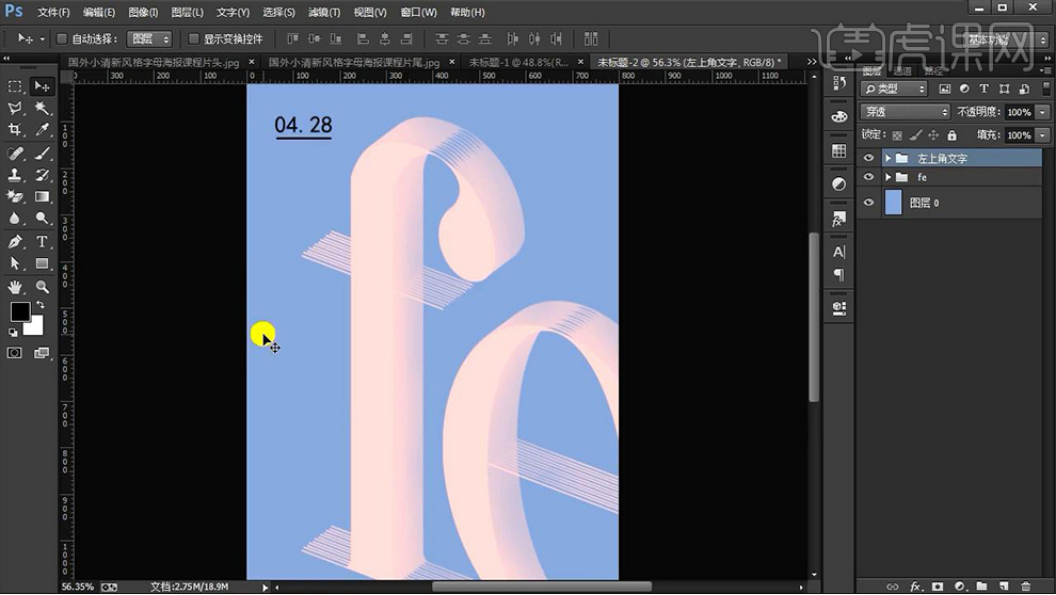This screenshot has width=1056, height=595.
Task: Enable show transform controls checkbox
Action: pyautogui.click(x=193, y=39)
